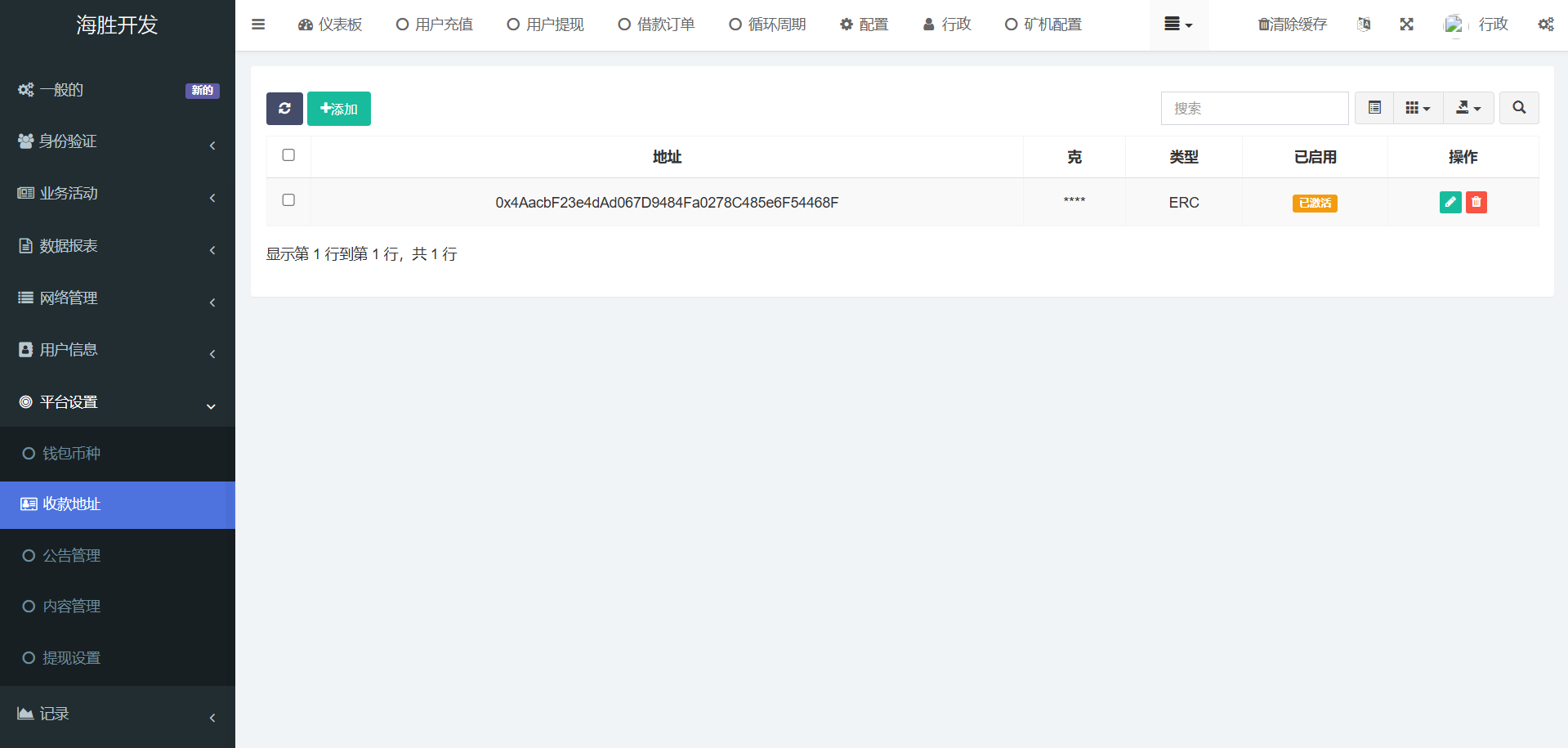Click the 搜索 search input field
Screen dimensions: 1568x748
(1254, 108)
